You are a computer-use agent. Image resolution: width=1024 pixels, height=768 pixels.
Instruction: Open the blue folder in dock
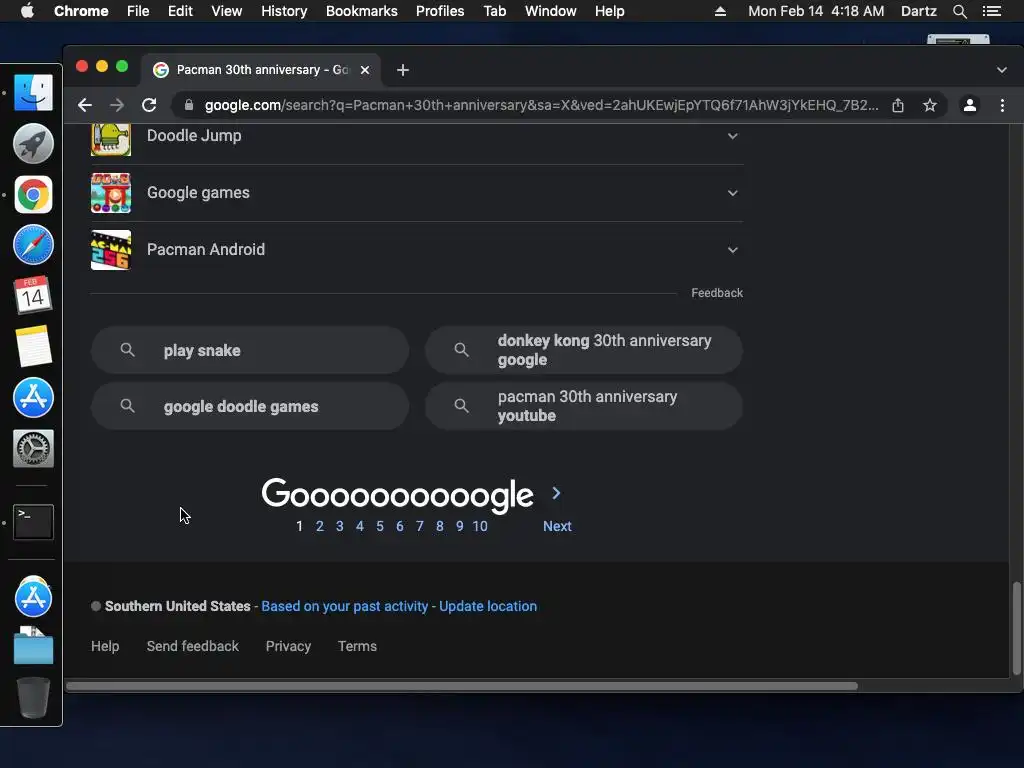pos(33,647)
